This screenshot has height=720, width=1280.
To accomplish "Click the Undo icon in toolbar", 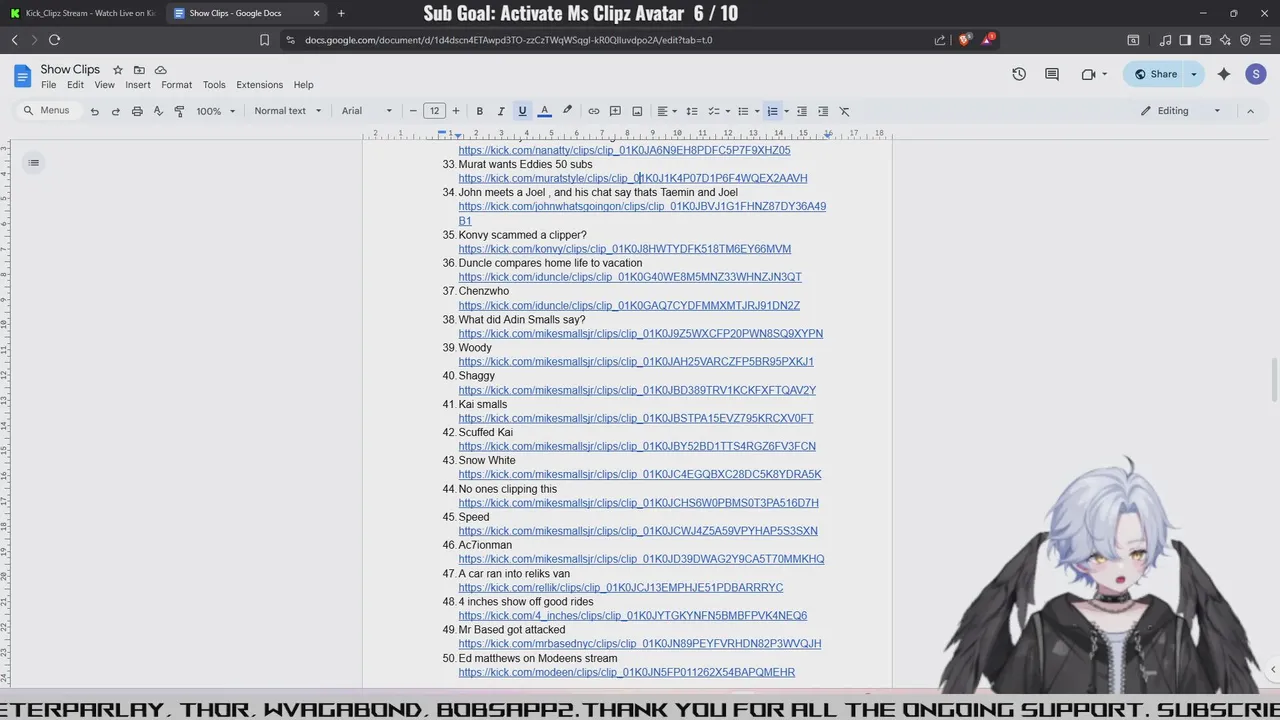I will click(95, 111).
